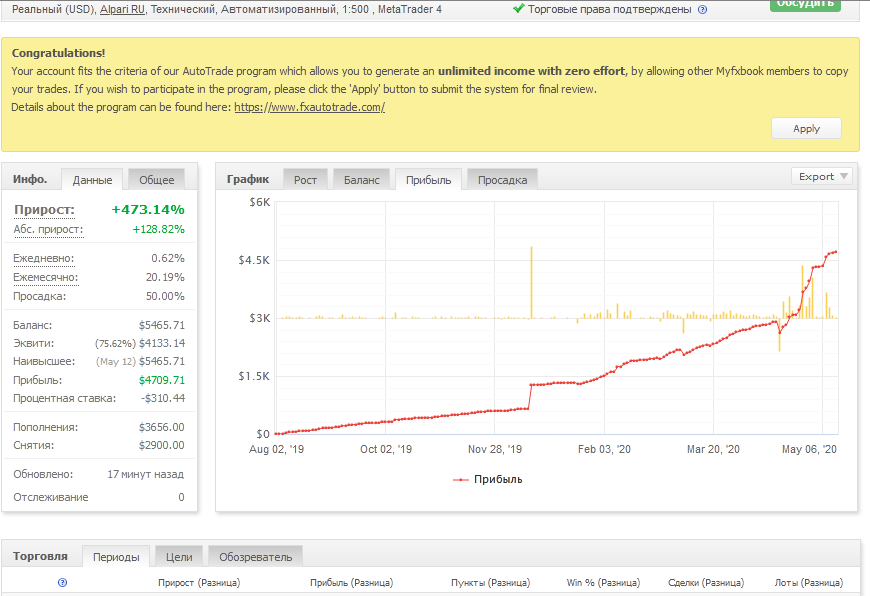Click the Сделки (Разница) column header
The image size is (870, 596).
coord(706,583)
